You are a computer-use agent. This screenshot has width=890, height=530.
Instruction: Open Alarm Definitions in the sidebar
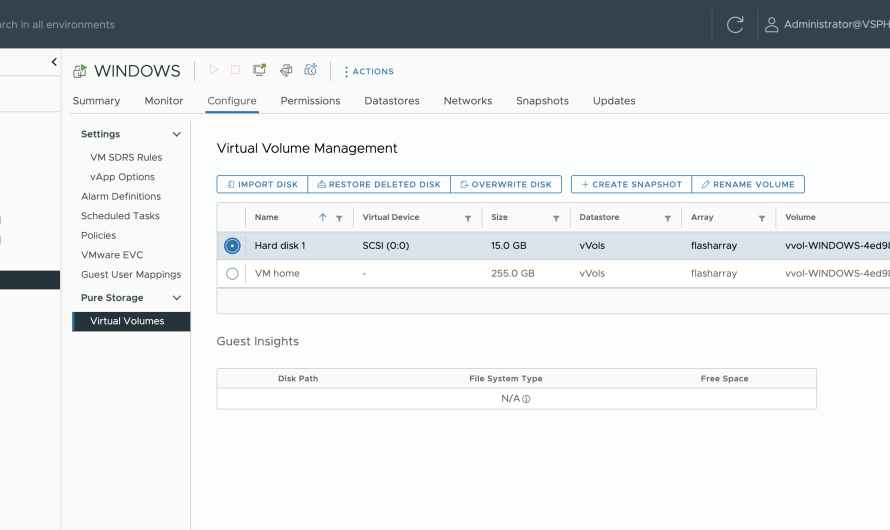[121, 196]
